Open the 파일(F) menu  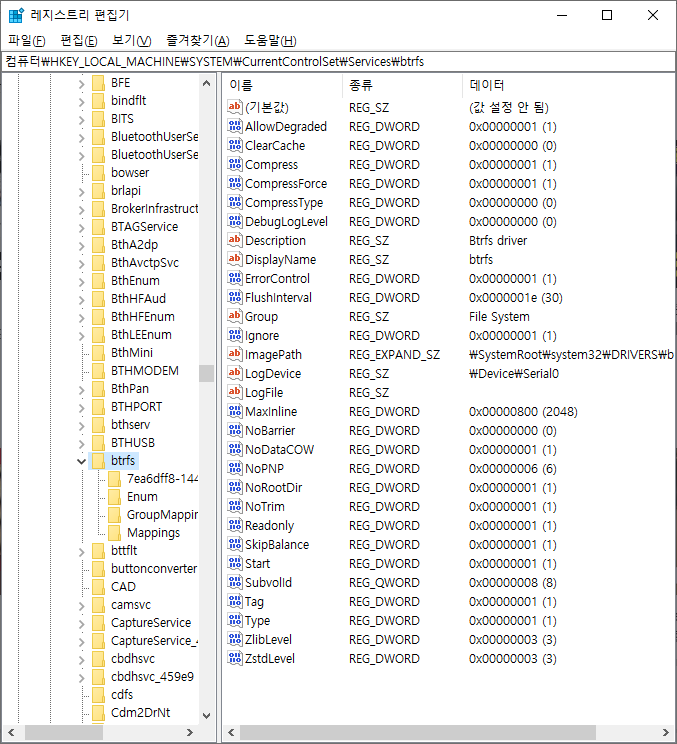coord(27,40)
